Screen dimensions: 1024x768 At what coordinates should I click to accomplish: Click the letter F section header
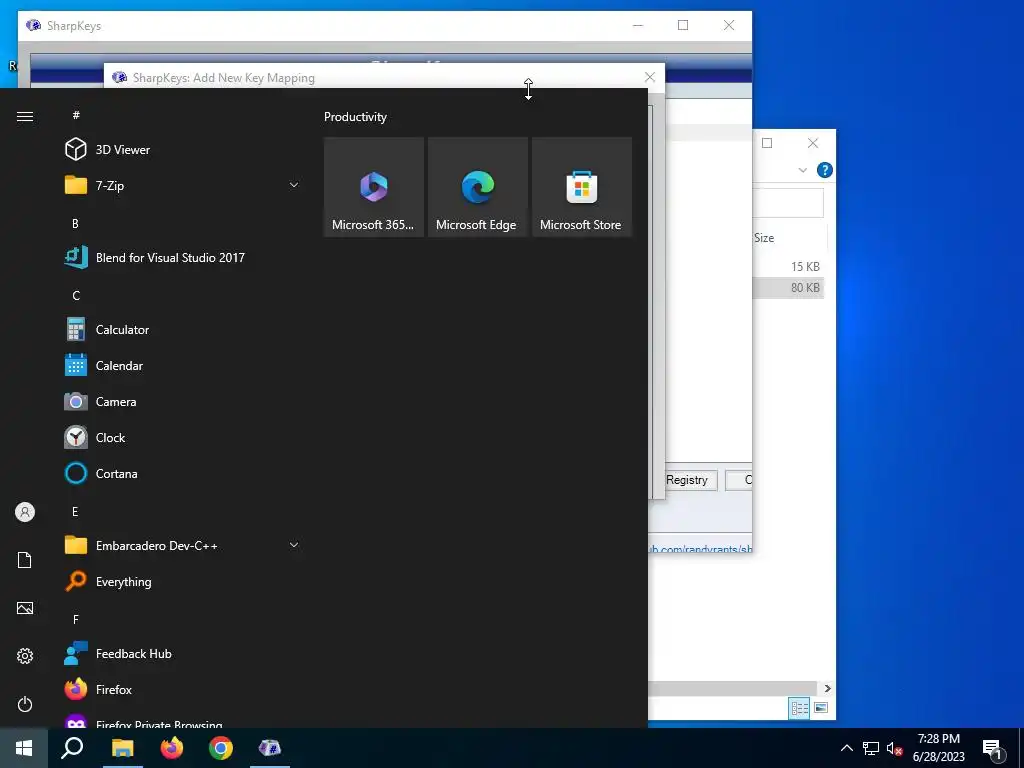(76, 619)
